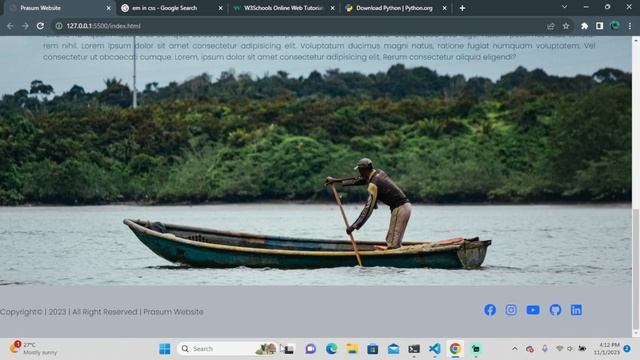640x360 pixels.
Task: Go forward in browser history
Action: pos(25,26)
